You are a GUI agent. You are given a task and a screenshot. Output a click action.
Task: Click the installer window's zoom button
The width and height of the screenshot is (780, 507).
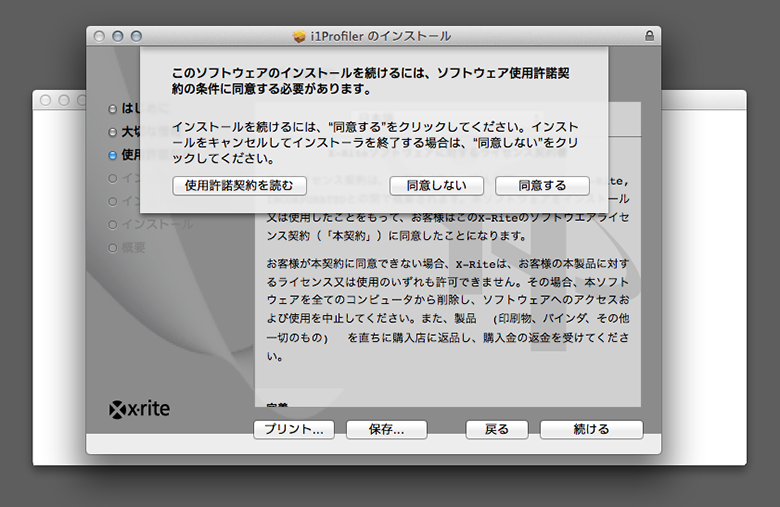pyautogui.click(x=135, y=36)
